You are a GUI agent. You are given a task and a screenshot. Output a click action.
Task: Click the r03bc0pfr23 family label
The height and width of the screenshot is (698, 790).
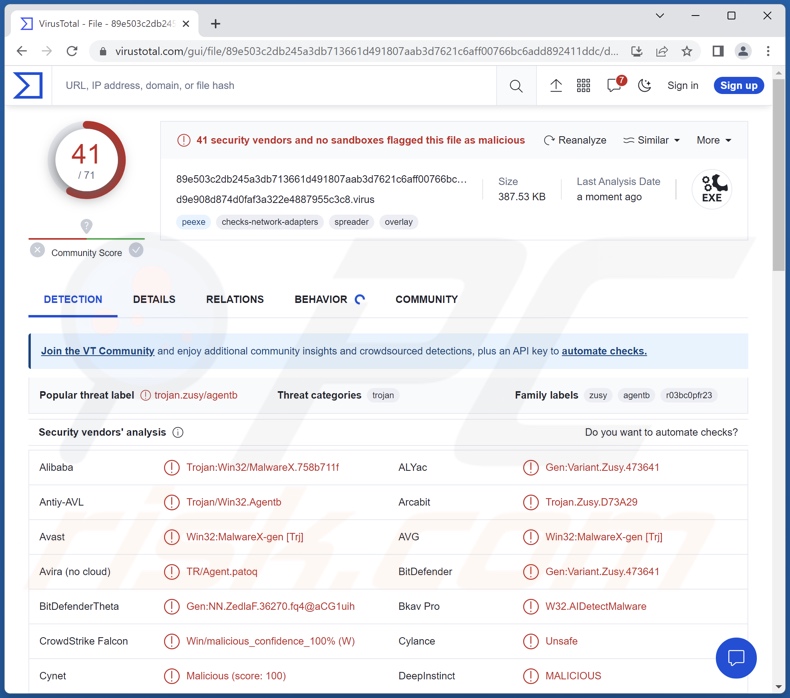pyautogui.click(x=689, y=395)
